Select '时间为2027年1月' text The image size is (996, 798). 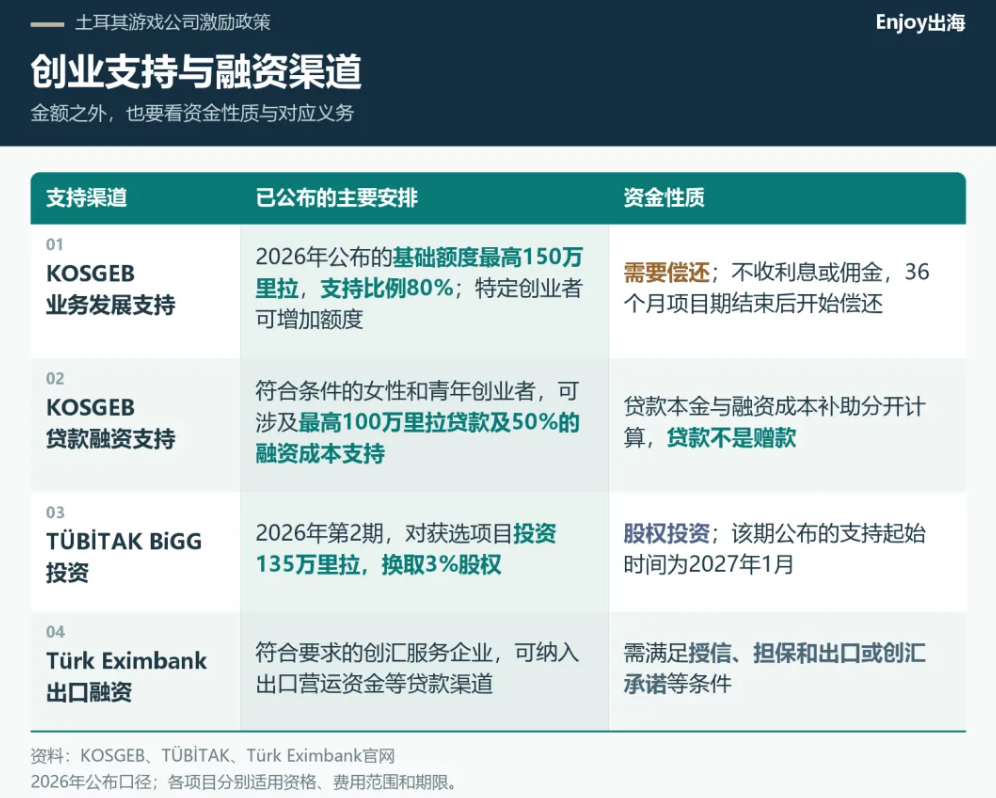(708, 565)
